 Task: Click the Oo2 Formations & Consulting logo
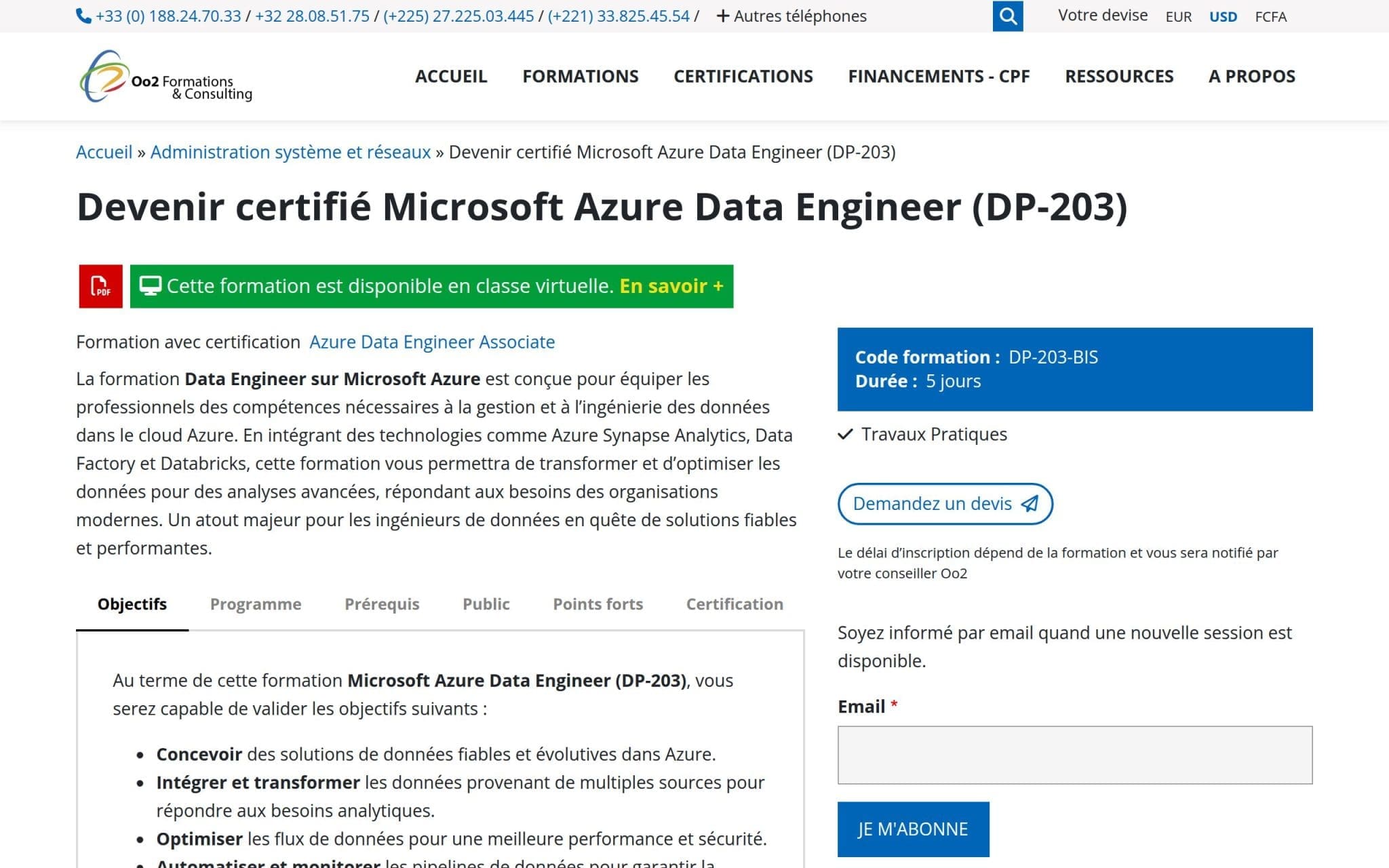pyautogui.click(x=165, y=77)
